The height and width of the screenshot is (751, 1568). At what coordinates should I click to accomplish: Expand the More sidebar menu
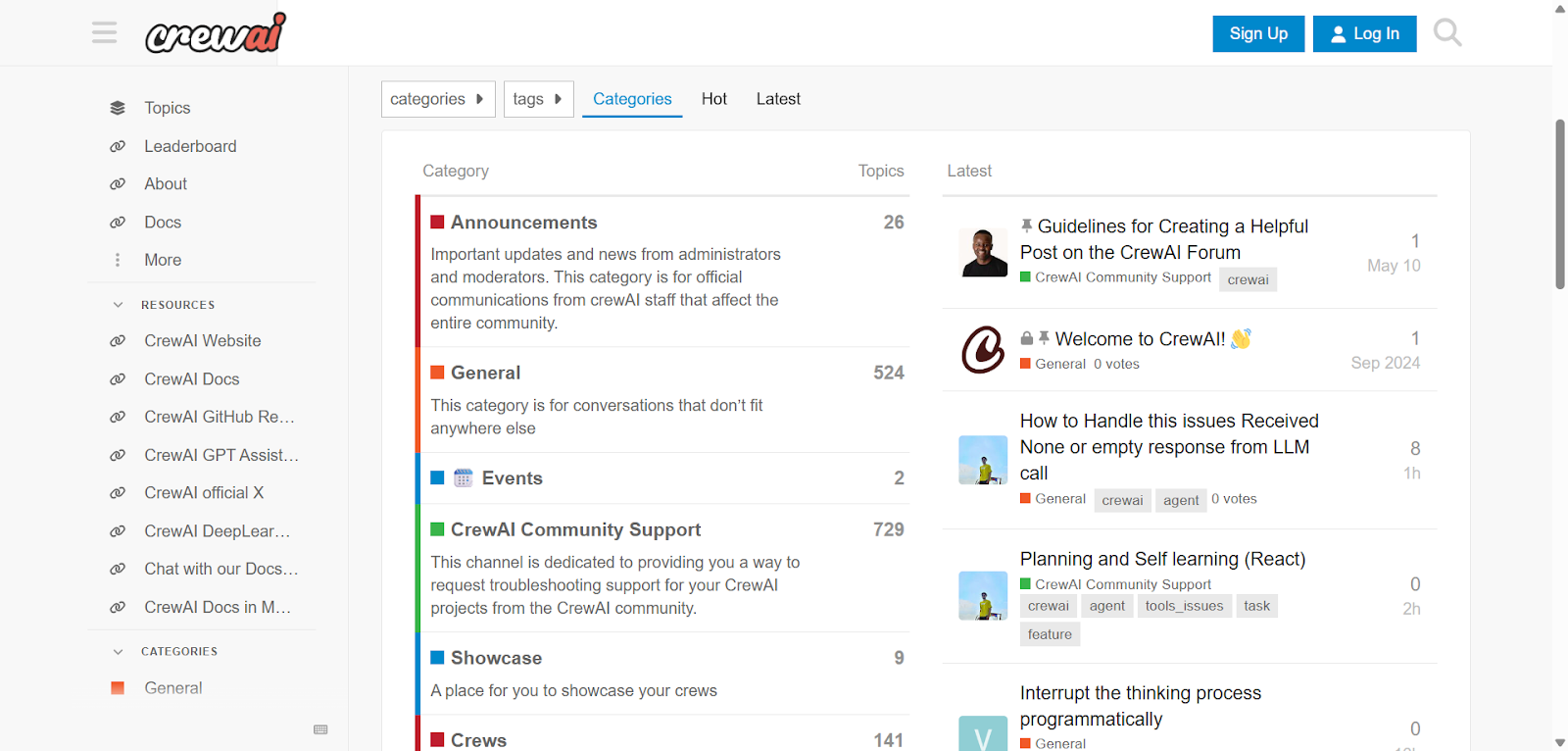163,260
